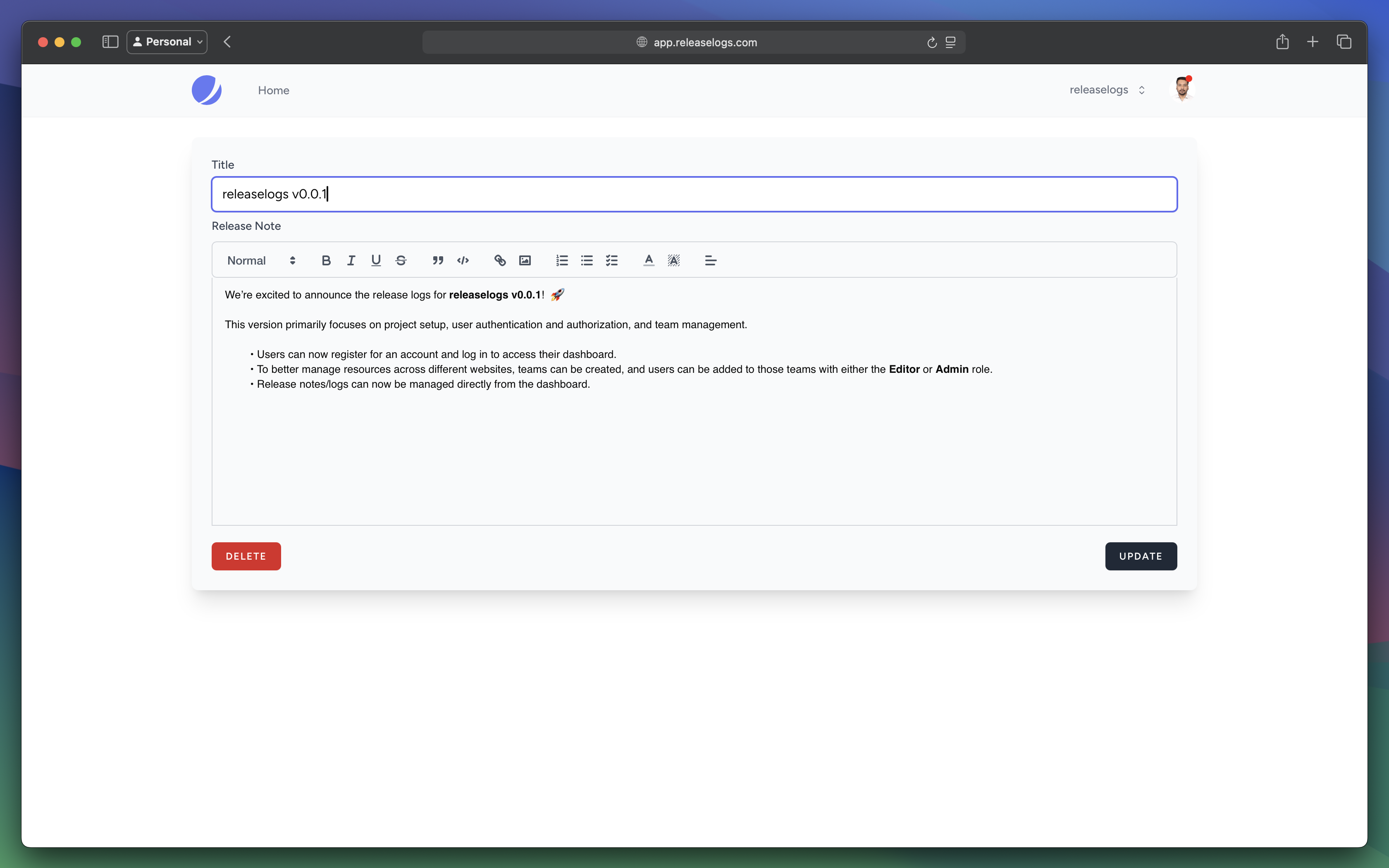This screenshot has height=868, width=1389.
Task: Open the background highlight color picker
Action: (674, 261)
